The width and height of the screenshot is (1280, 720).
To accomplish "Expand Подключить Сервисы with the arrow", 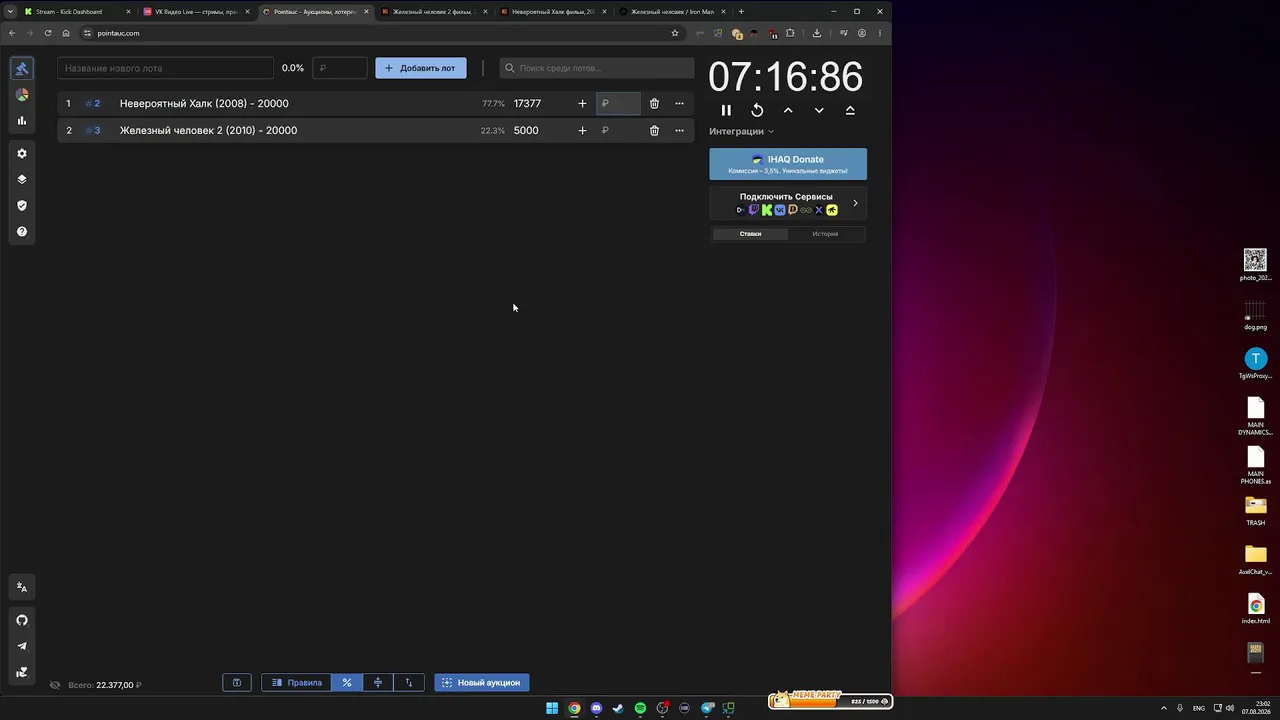I will 855,203.
